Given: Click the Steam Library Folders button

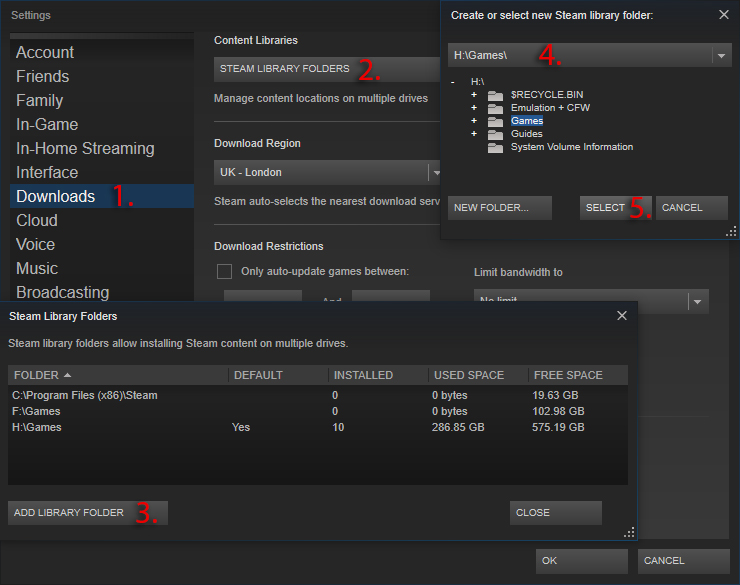Looking at the screenshot, I should pyautogui.click(x=327, y=69).
